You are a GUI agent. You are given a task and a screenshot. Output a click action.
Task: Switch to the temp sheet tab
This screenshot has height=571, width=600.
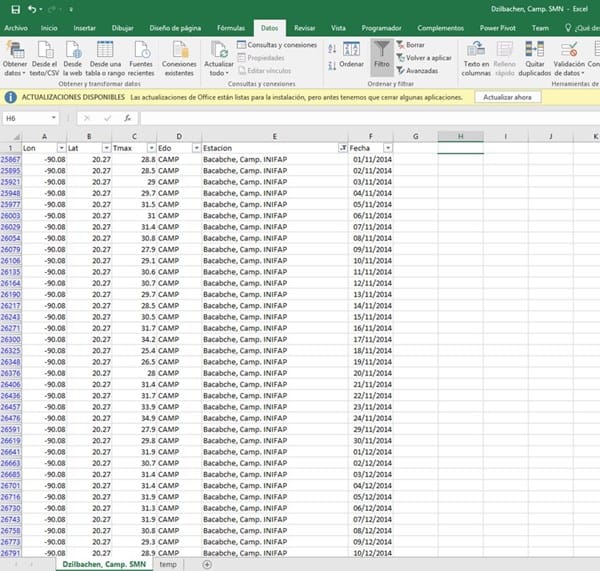click(167, 564)
